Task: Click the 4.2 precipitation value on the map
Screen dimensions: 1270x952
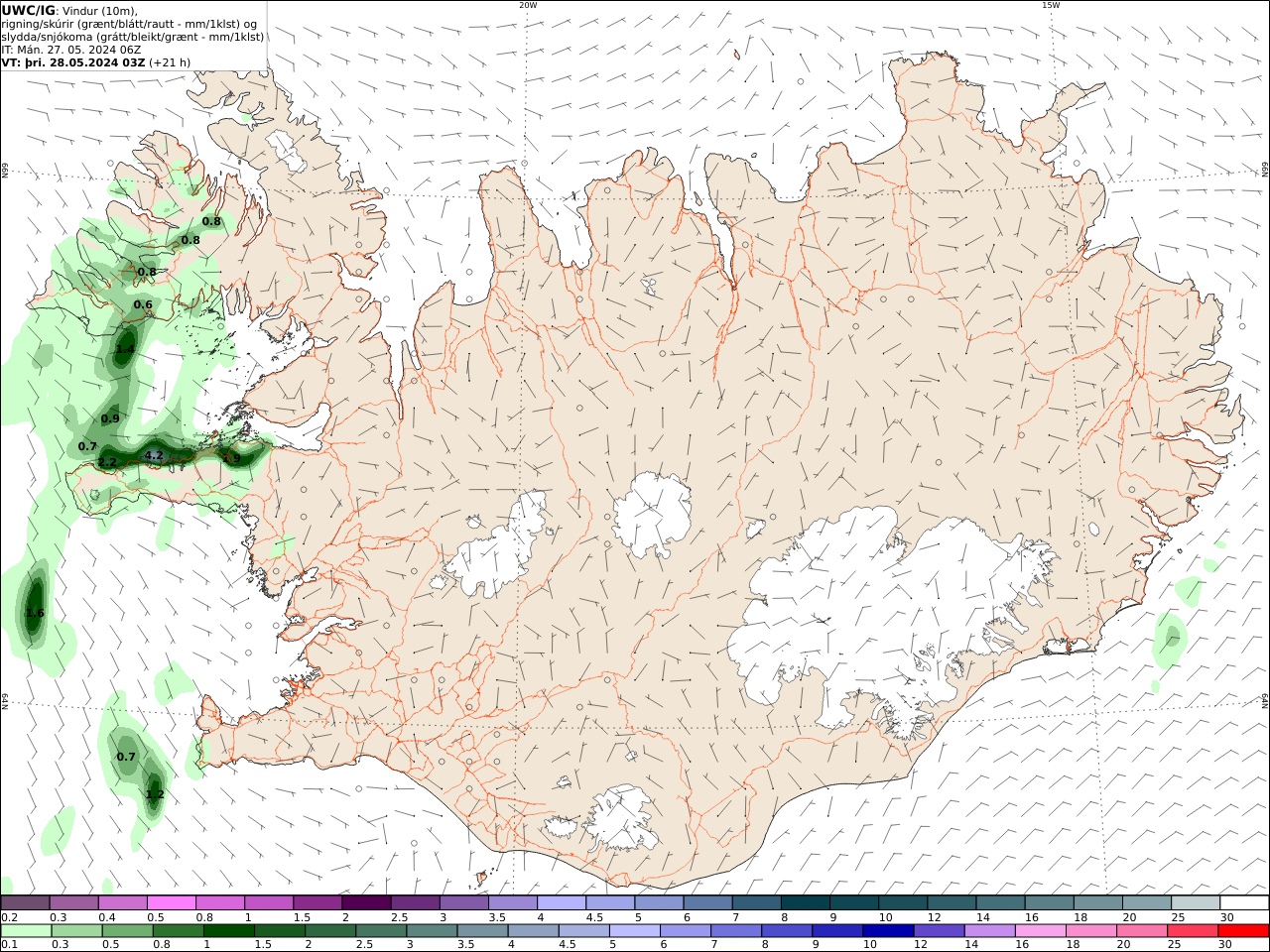Action: (154, 456)
